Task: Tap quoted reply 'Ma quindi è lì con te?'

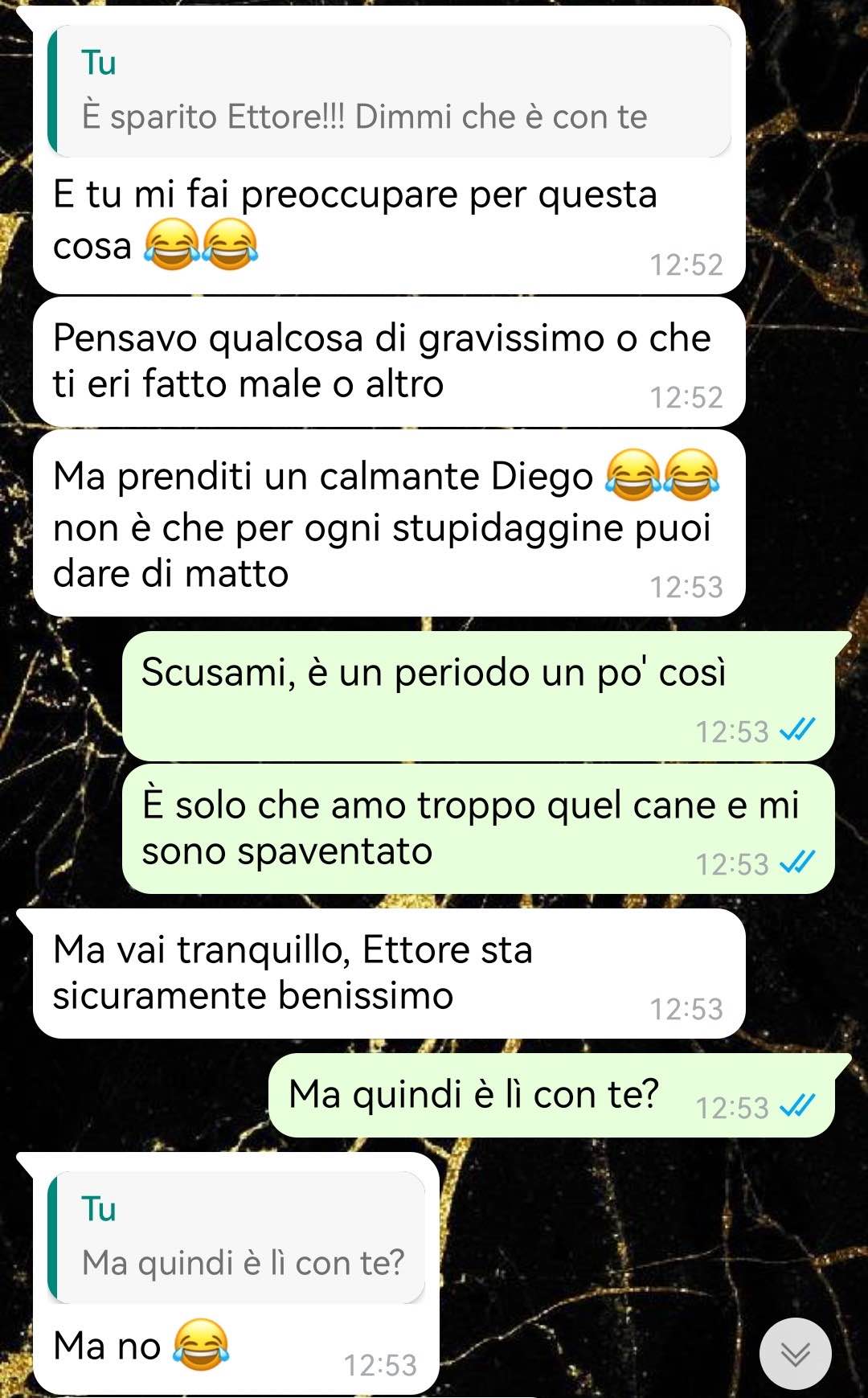Action: tap(236, 1237)
